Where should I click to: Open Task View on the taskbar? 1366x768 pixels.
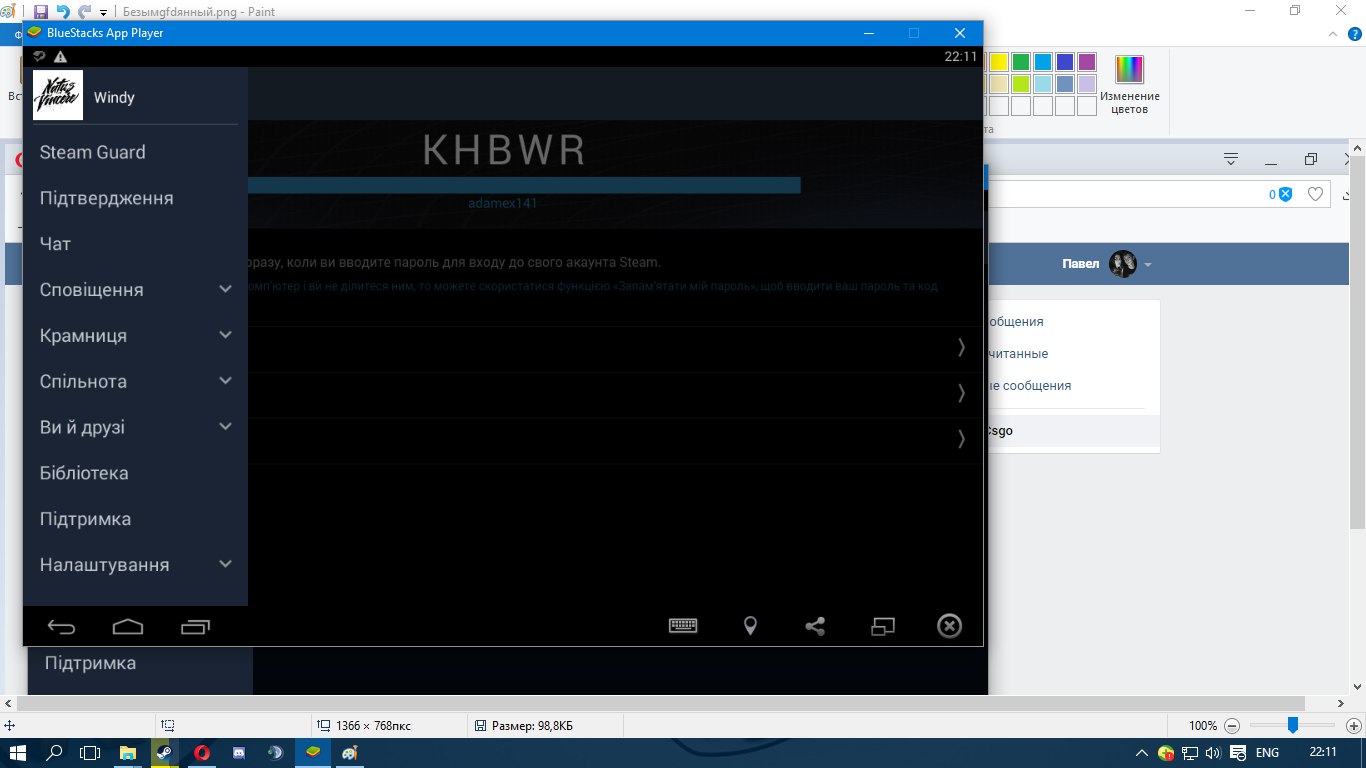coord(90,753)
